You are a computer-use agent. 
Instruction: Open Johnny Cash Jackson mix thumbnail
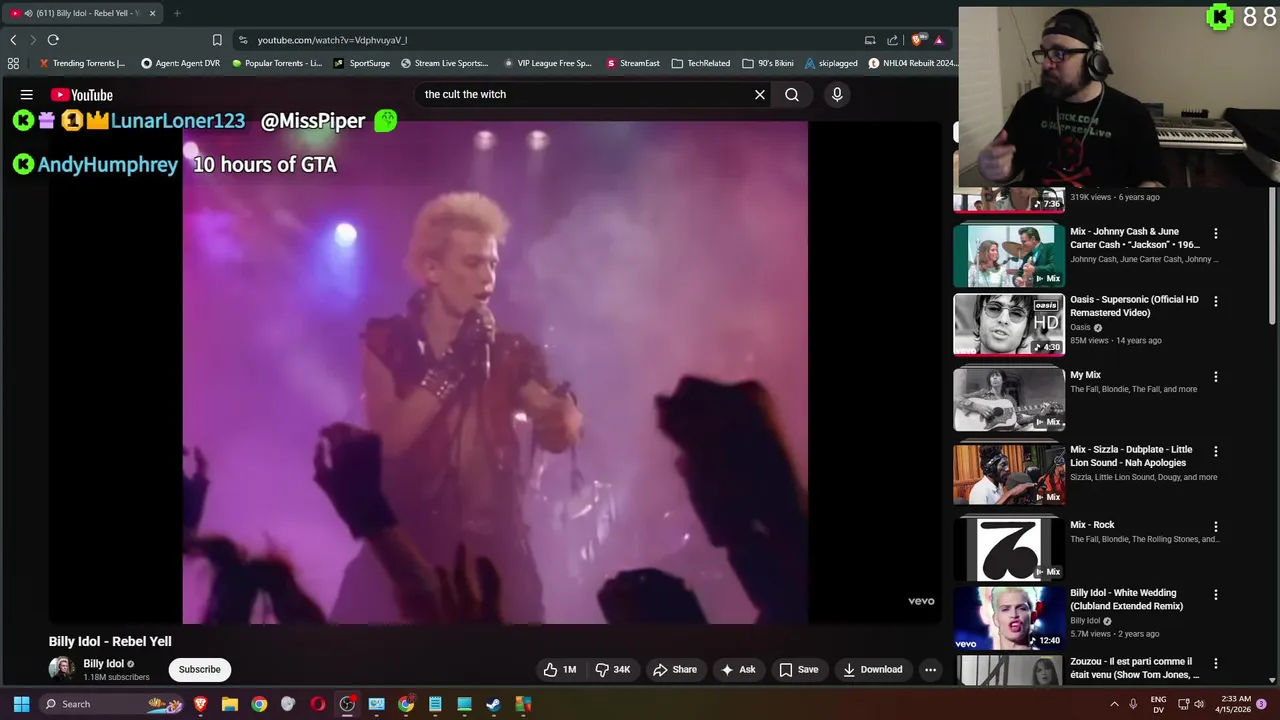click(x=1009, y=255)
